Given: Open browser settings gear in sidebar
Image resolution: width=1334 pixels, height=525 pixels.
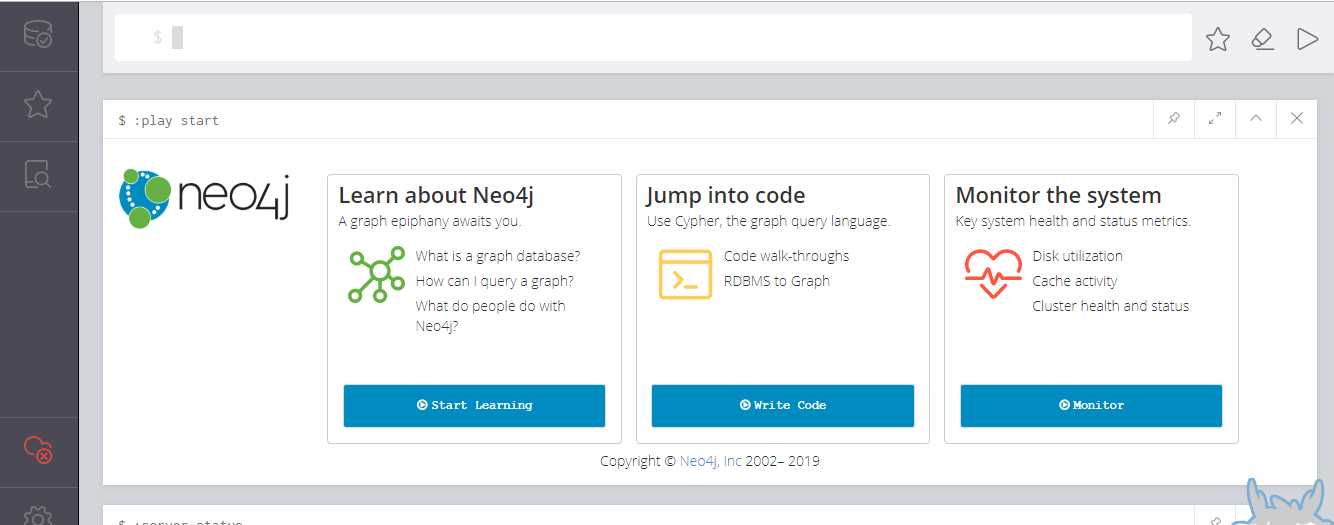Looking at the screenshot, I should (38, 515).
